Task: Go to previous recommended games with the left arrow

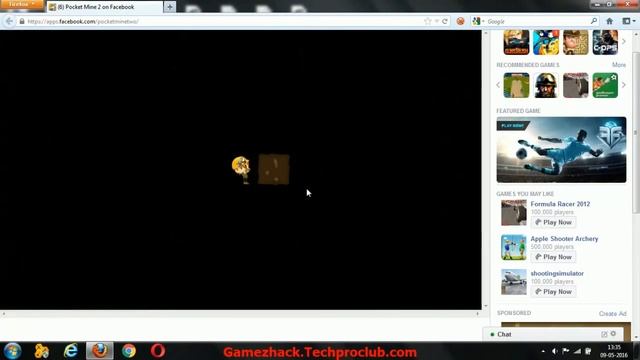Action: [498, 85]
